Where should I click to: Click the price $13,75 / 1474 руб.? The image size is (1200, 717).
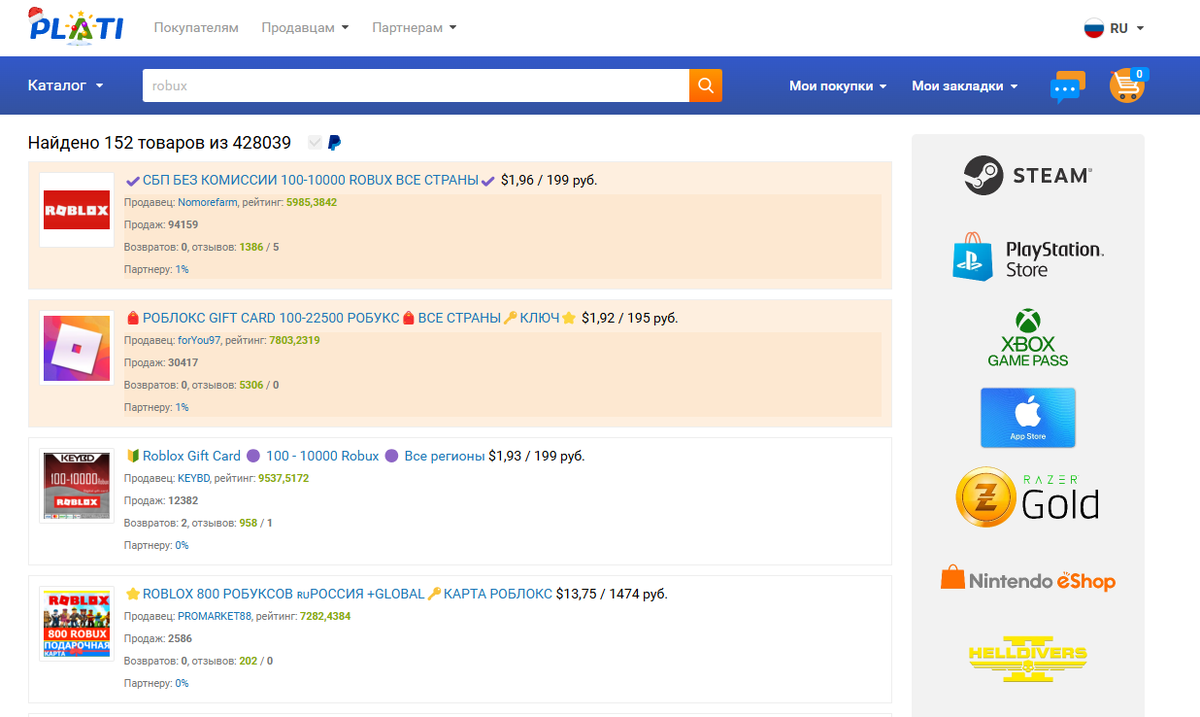pos(612,594)
